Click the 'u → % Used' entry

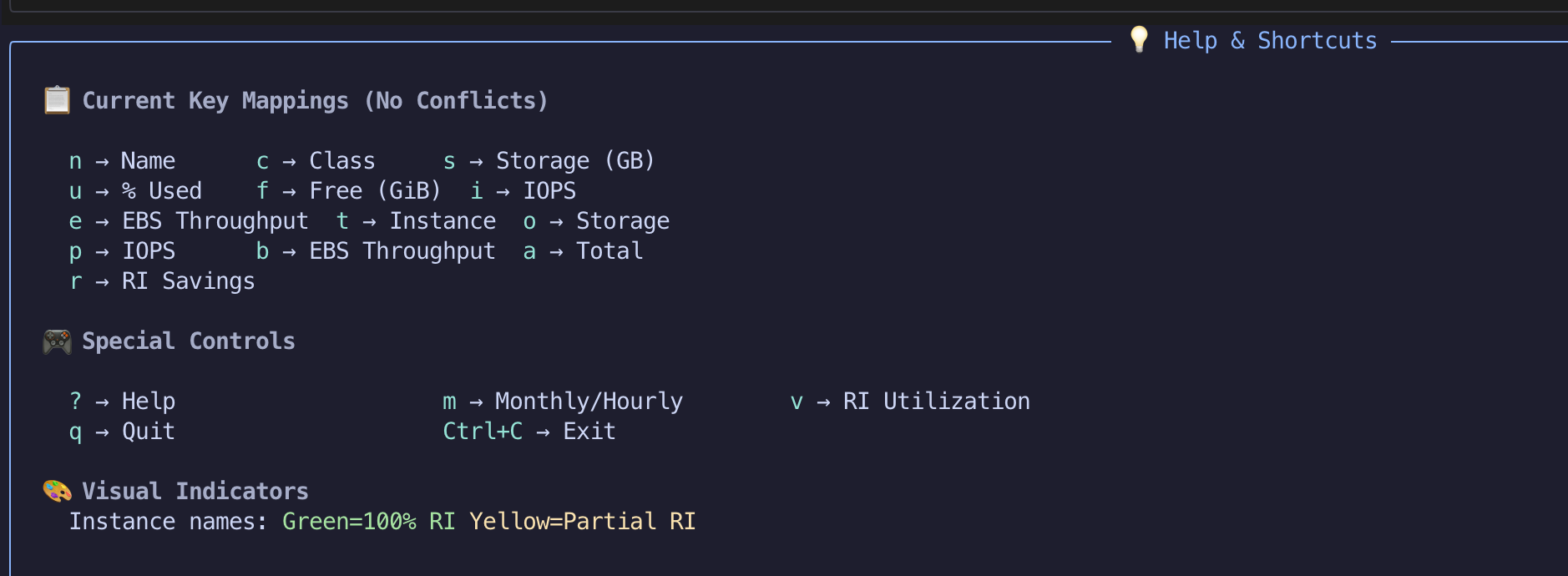click(x=135, y=191)
